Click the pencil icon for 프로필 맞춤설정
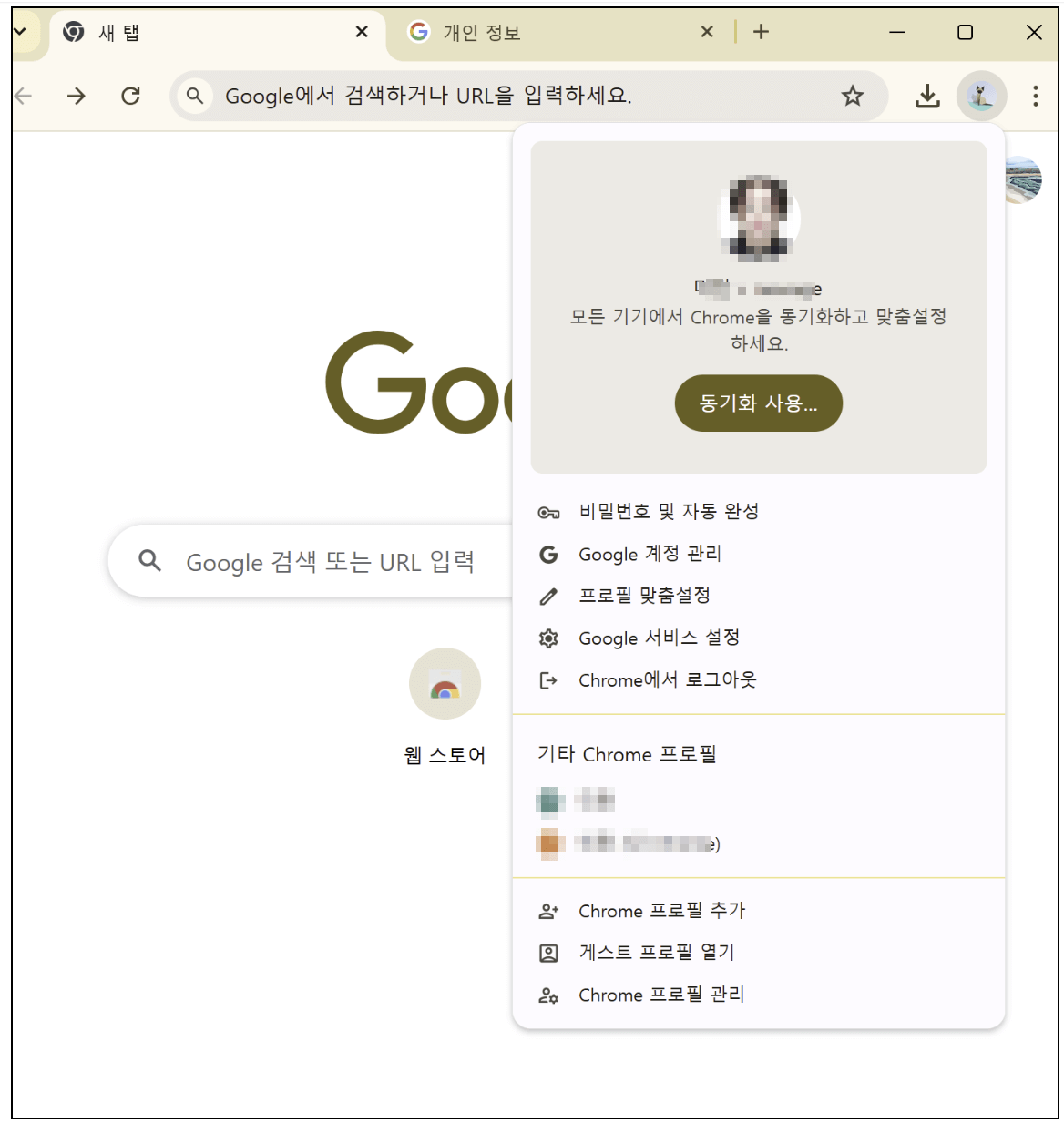Viewport: 1064px width, 1123px height. [547, 596]
